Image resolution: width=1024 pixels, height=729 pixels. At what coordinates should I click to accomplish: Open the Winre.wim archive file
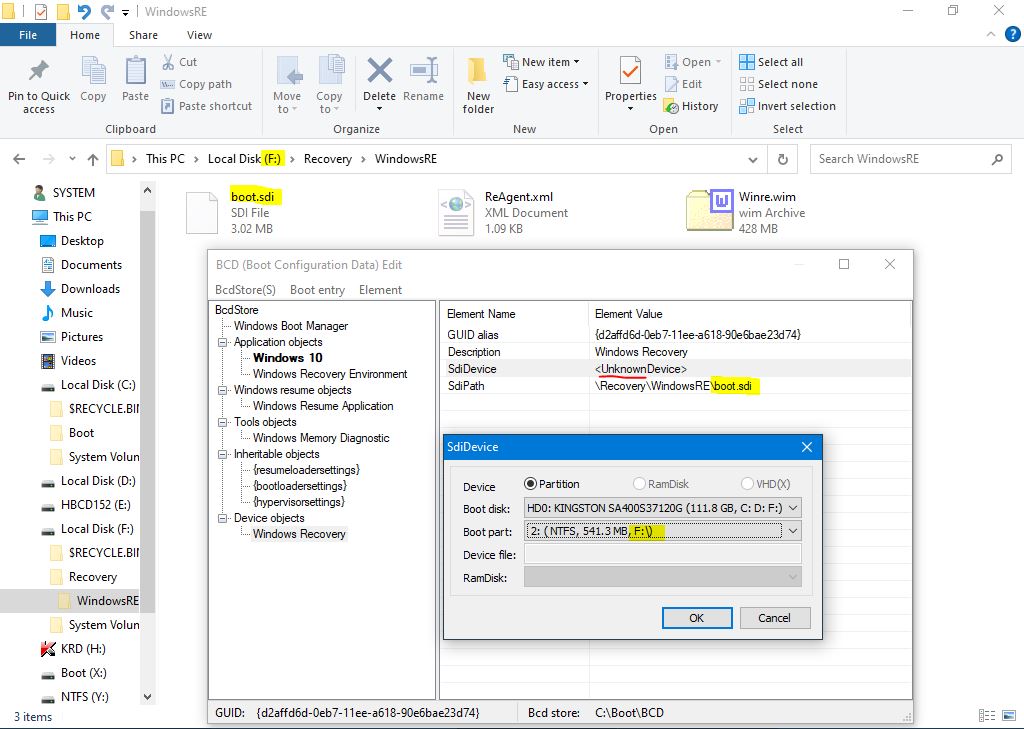pyautogui.click(x=710, y=213)
